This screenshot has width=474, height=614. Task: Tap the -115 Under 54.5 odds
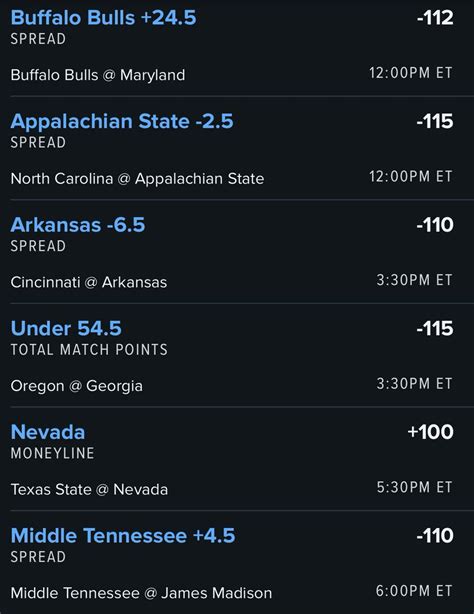pyautogui.click(x=435, y=328)
